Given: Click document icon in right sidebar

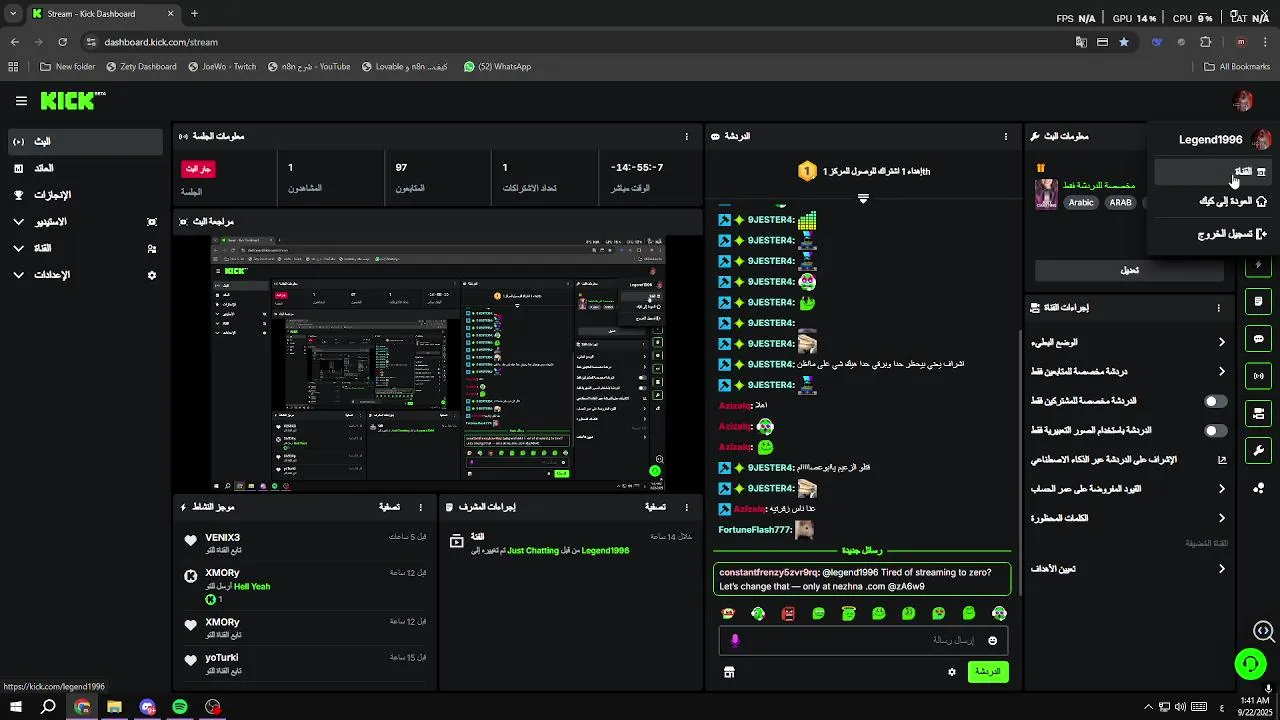Looking at the screenshot, I should [x=1258, y=301].
